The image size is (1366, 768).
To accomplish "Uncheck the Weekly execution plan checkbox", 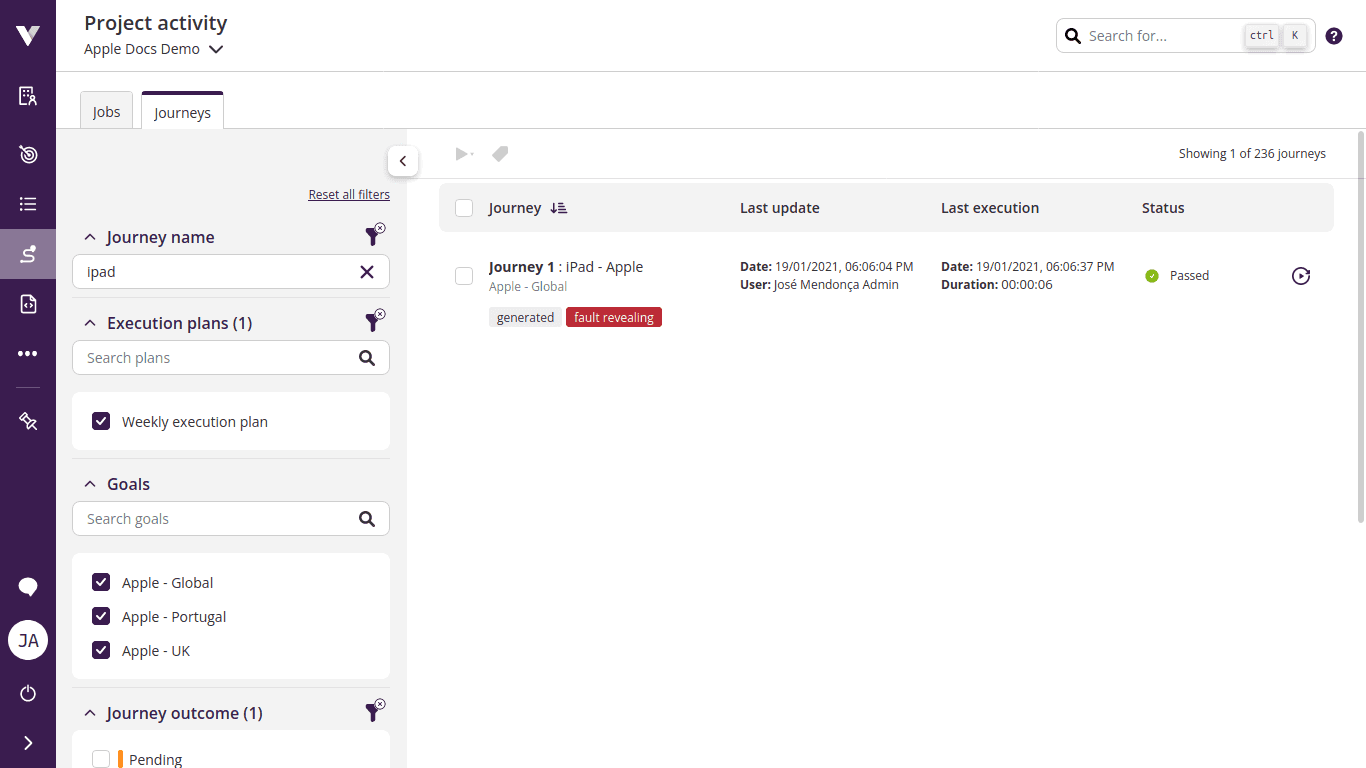I will point(101,422).
